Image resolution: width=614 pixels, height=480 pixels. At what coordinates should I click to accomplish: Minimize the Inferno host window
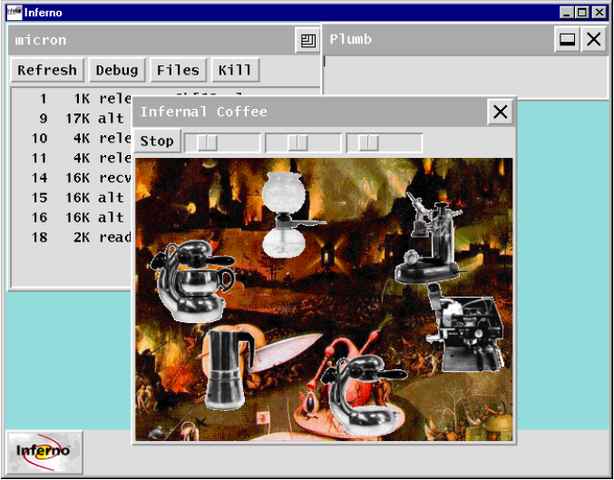[566, 13]
